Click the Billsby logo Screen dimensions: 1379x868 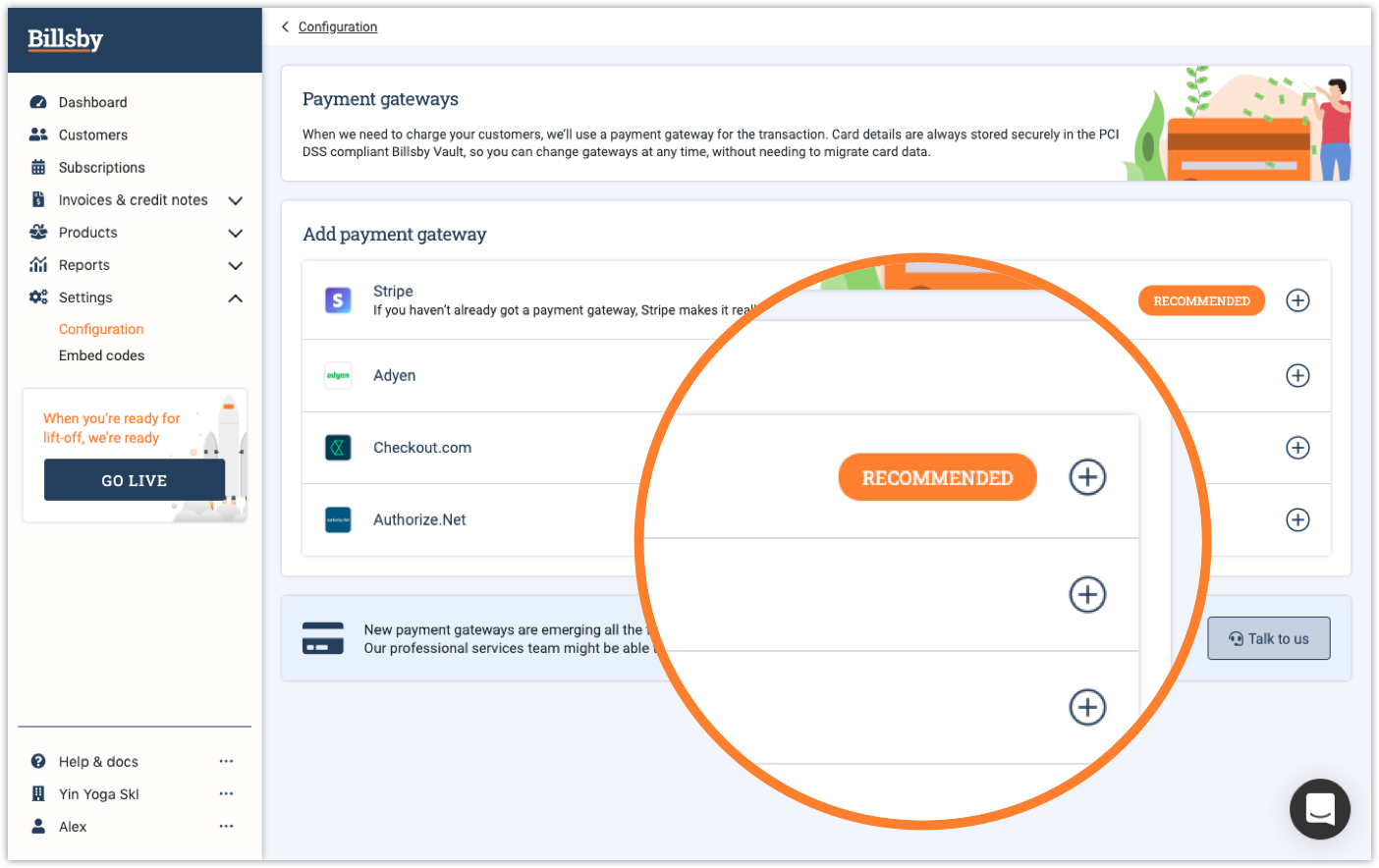pyautogui.click(x=65, y=39)
